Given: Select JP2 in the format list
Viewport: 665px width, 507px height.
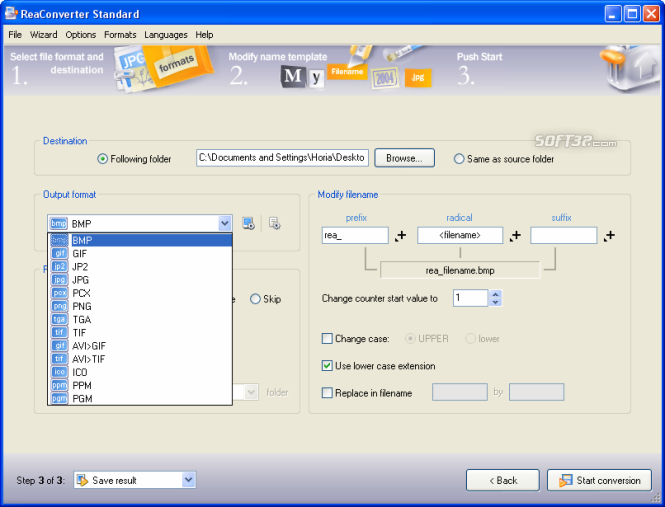Looking at the screenshot, I should coord(140,267).
